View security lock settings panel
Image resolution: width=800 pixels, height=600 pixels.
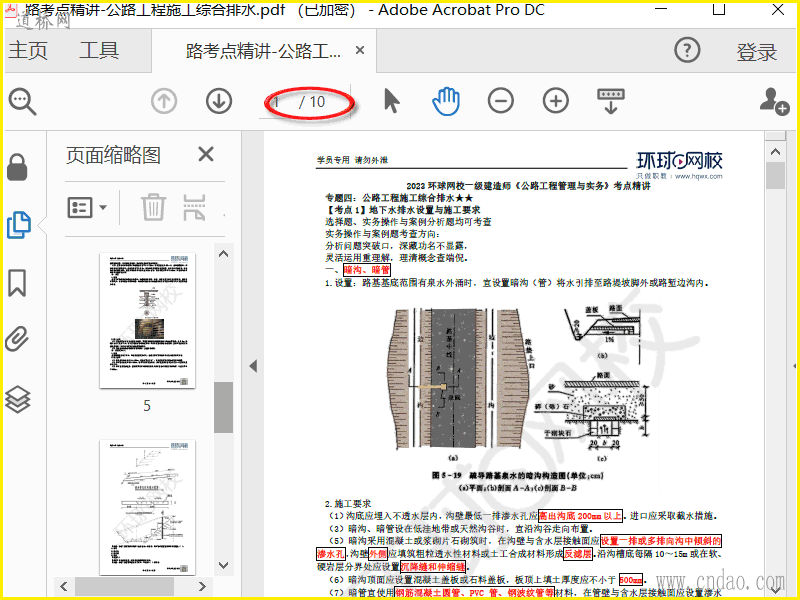[17, 167]
